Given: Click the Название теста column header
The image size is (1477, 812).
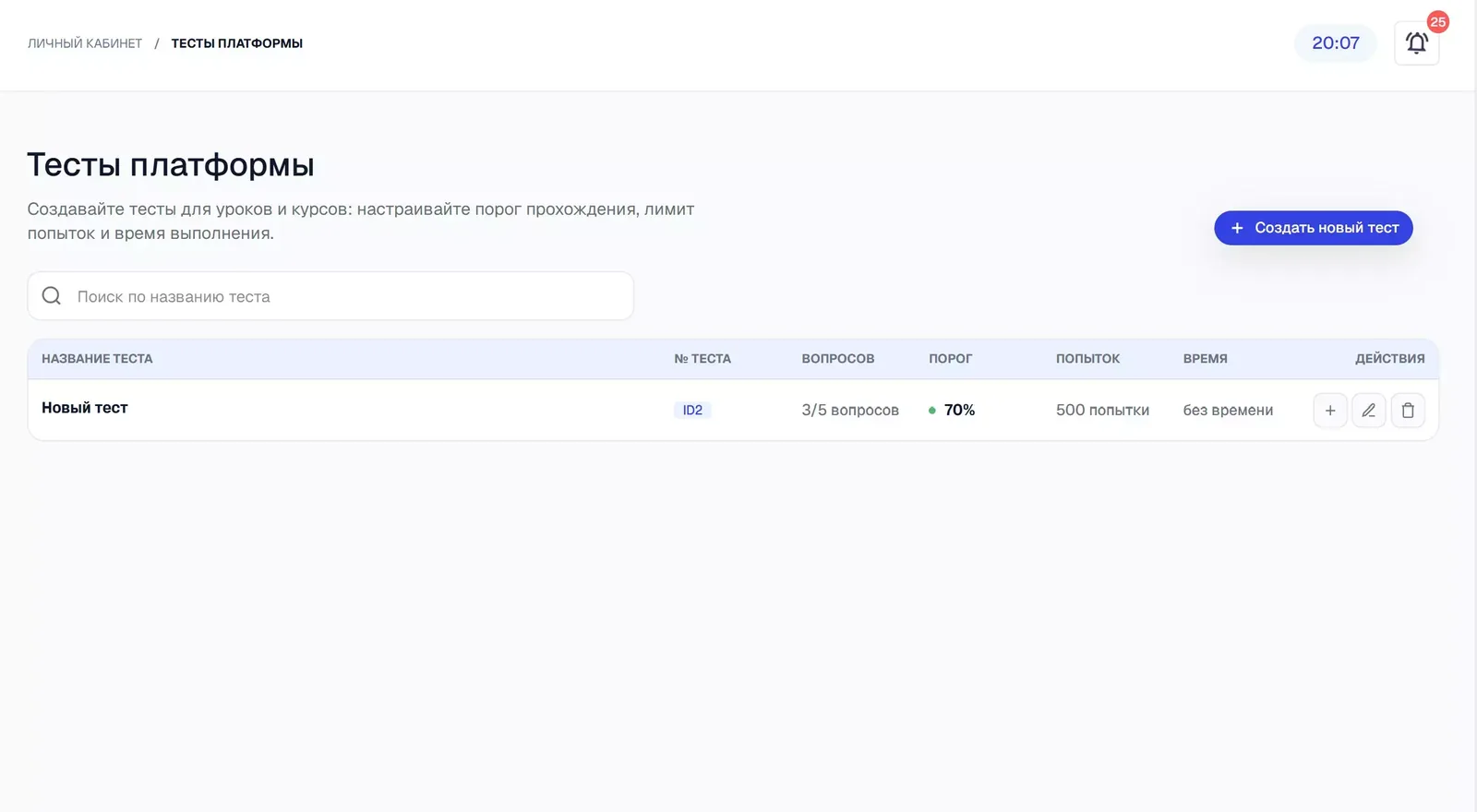Looking at the screenshot, I should coord(97,359).
